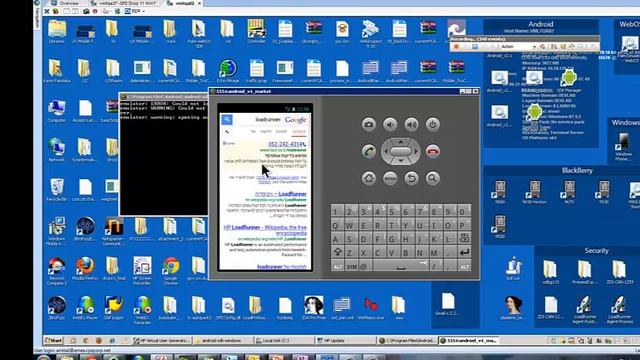Select the Libraries desktop icon
Screen dimensions: 640x360
tap(57, 32)
